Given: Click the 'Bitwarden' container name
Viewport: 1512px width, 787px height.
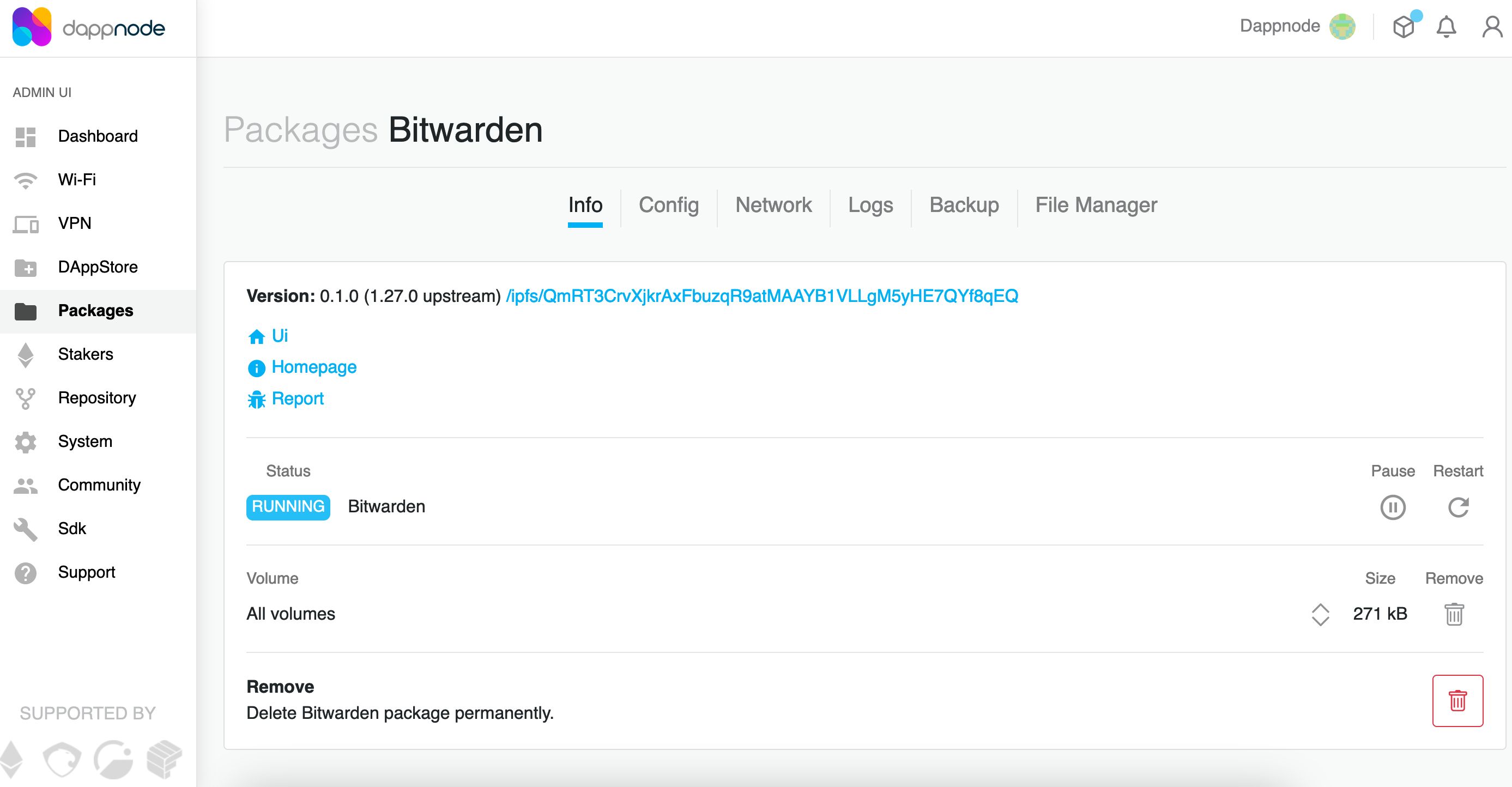Looking at the screenshot, I should [386, 507].
